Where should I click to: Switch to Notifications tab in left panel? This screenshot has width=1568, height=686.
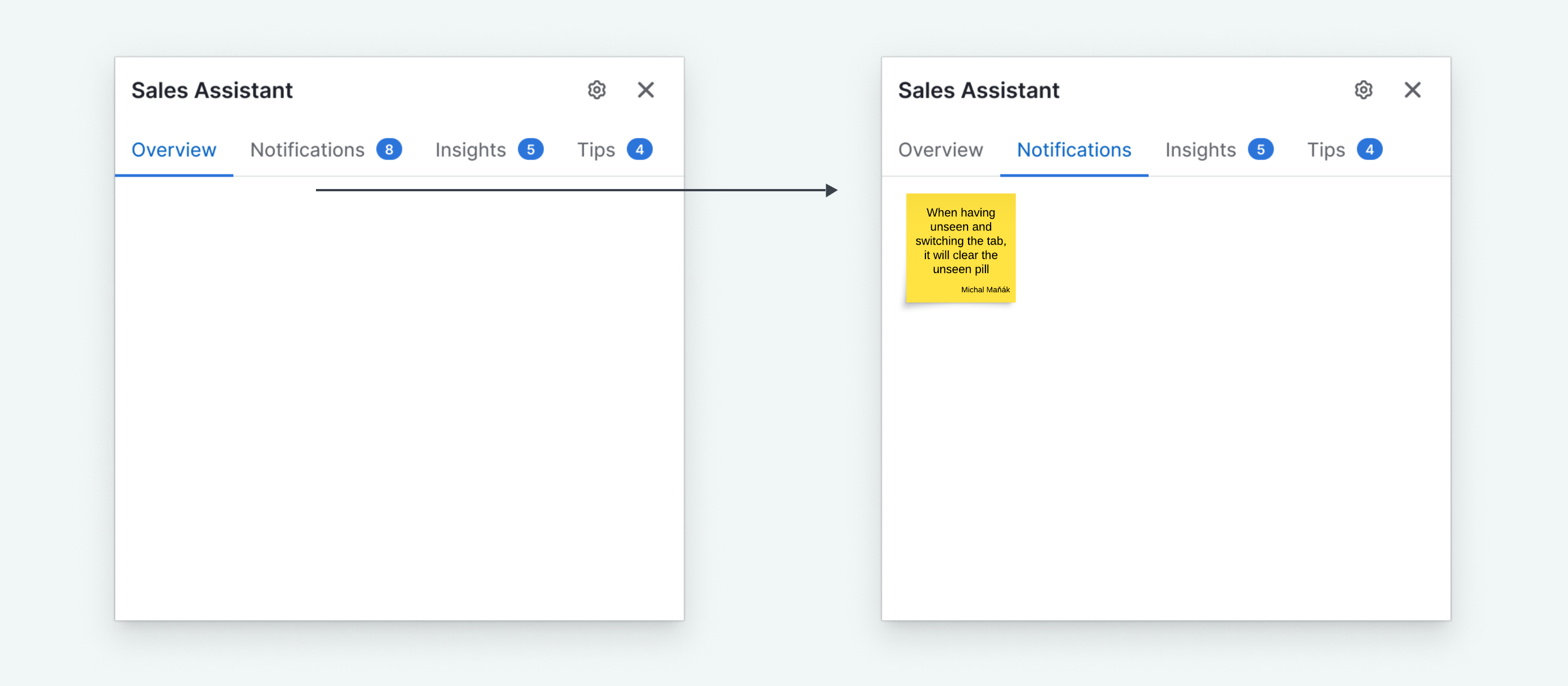coord(325,150)
